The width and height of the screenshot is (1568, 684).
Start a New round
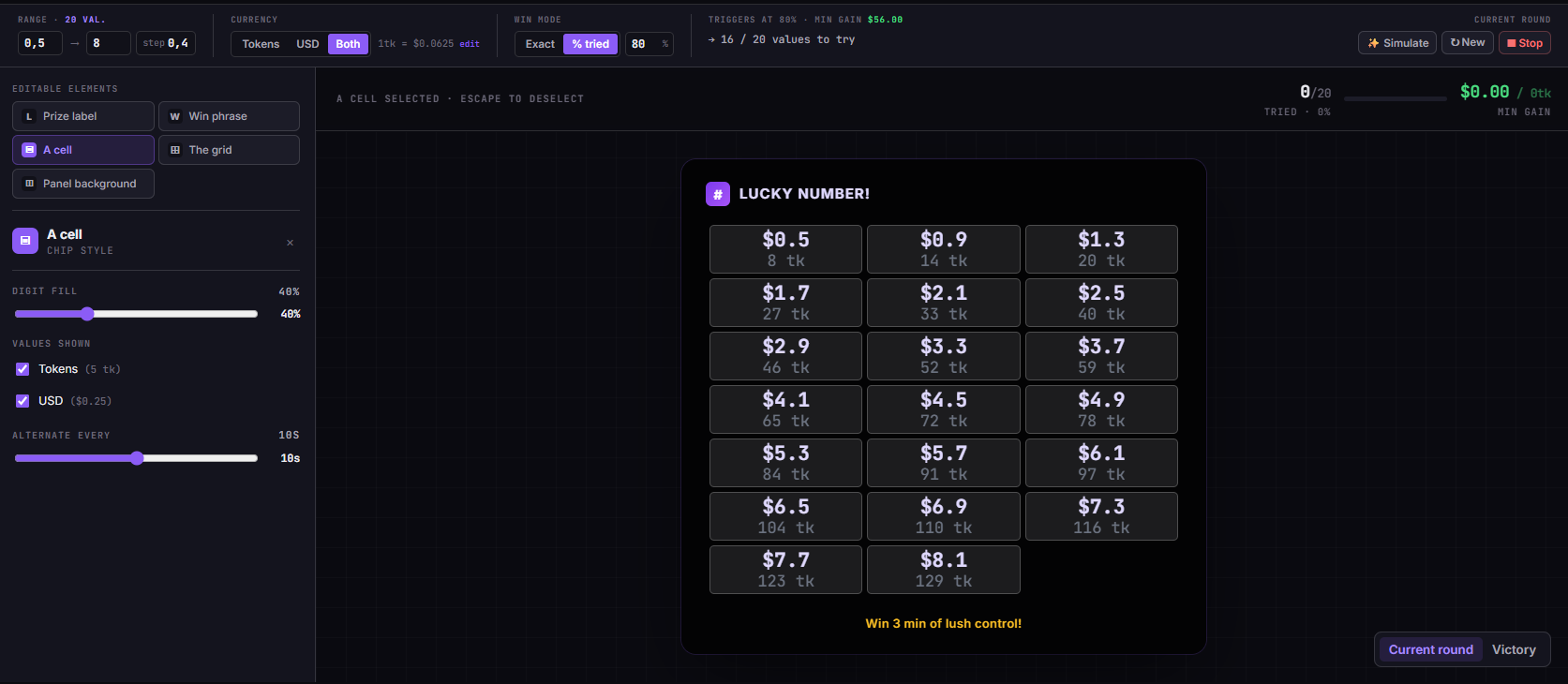[1468, 42]
